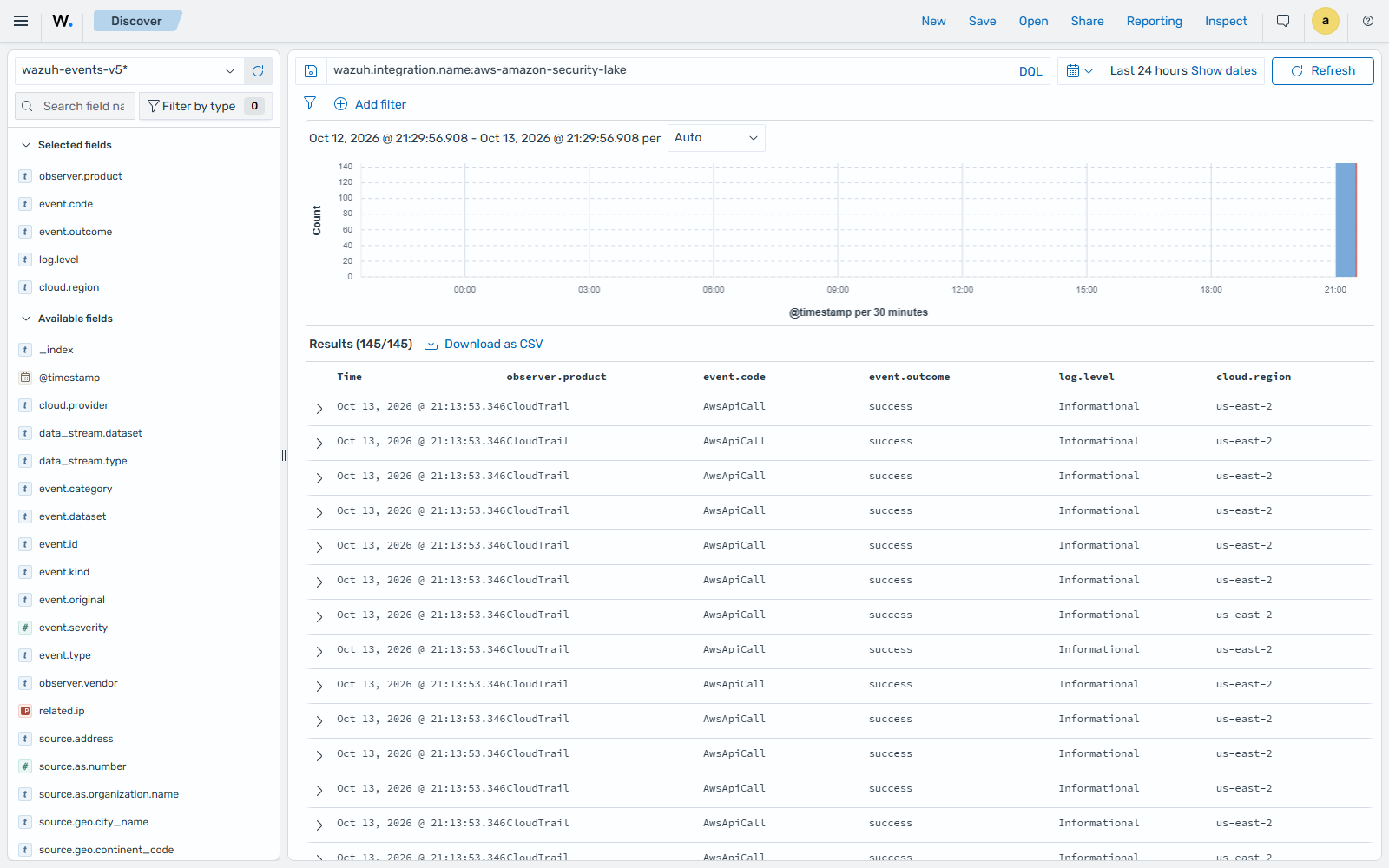This screenshot has width=1389, height=868.
Task: Collapse the Available fields section
Action: pos(26,319)
